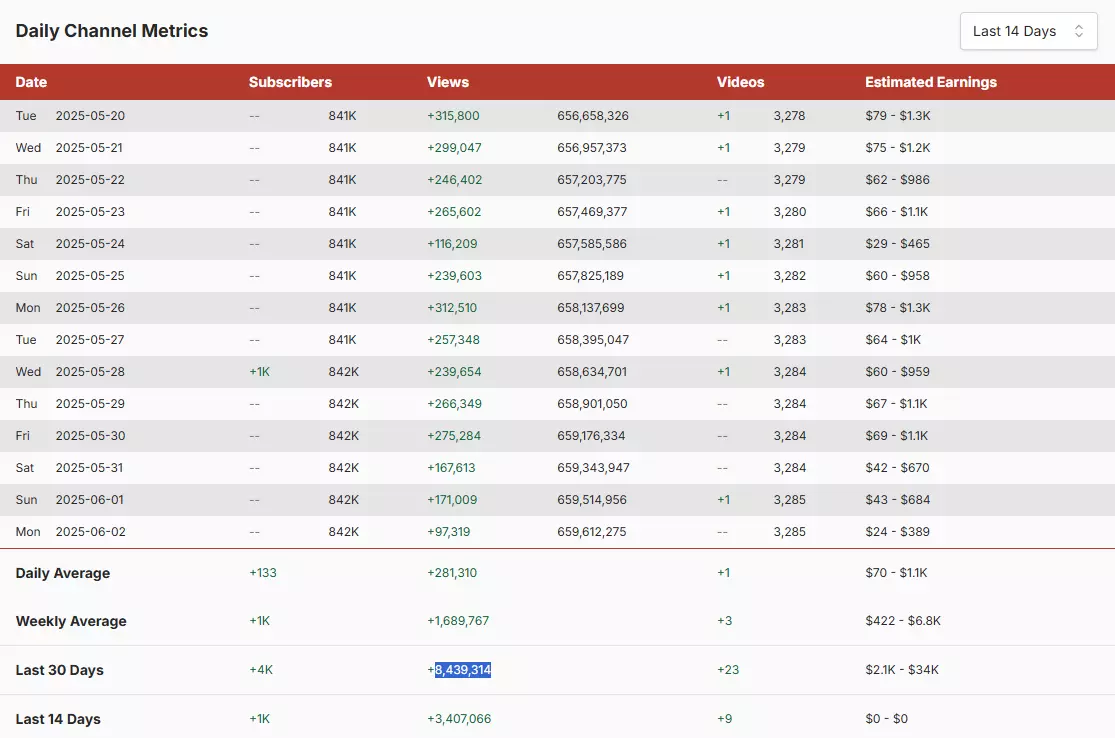Click the +257,348 views gain value
The width and height of the screenshot is (1115, 738).
pyautogui.click(x=453, y=340)
